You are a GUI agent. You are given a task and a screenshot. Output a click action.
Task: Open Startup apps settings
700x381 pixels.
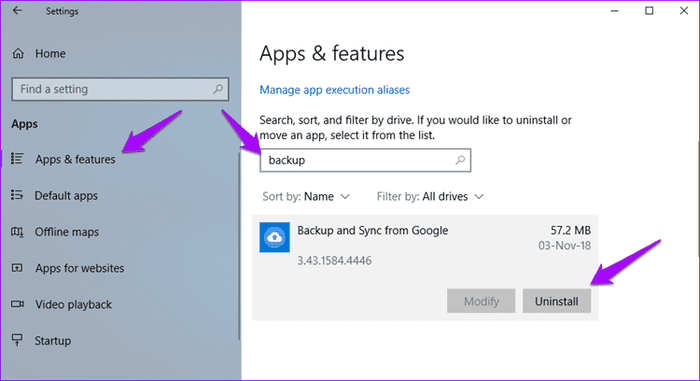pos(53,341)
